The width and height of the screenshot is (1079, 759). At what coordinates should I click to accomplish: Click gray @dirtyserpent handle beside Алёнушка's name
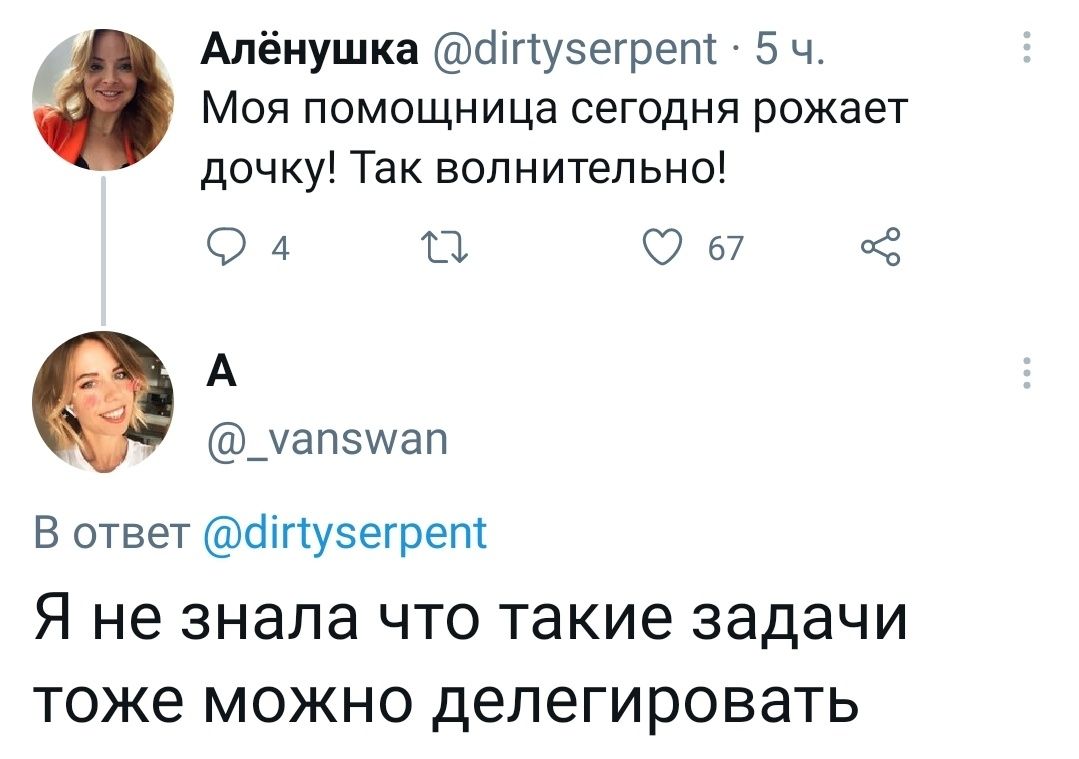click(x=575, y=48)
